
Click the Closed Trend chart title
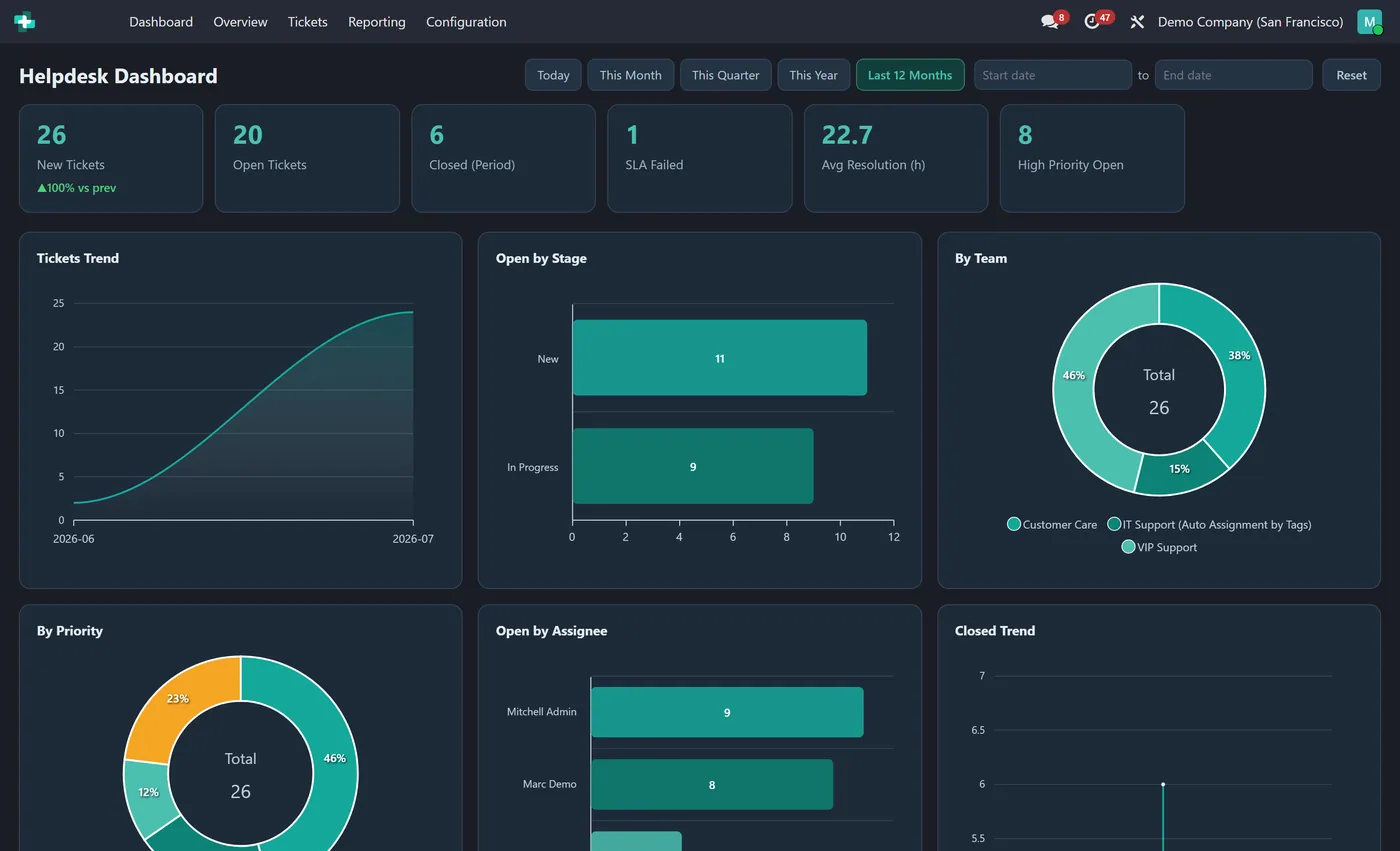pos(995,631)
